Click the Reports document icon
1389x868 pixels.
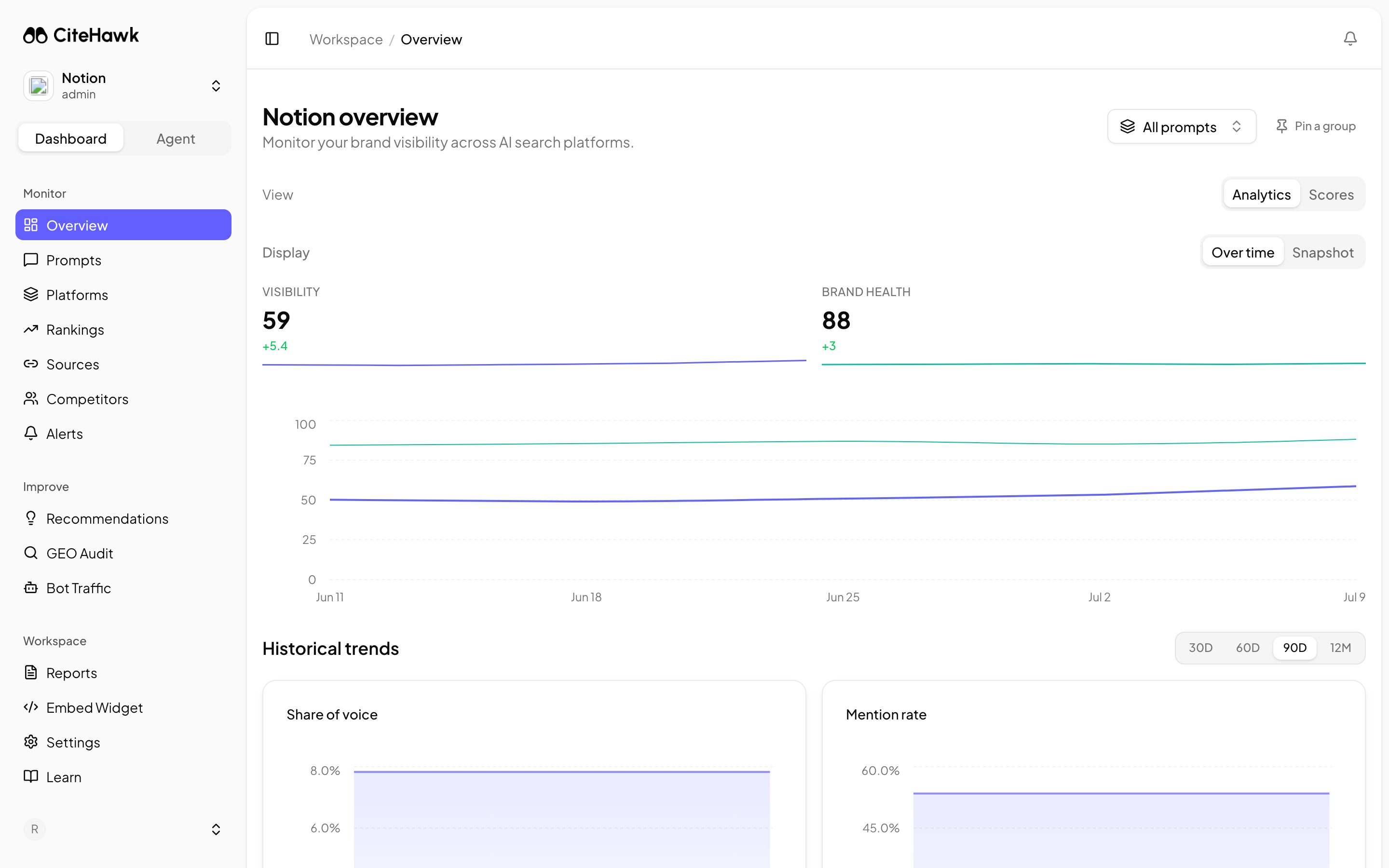click(31, 673)
